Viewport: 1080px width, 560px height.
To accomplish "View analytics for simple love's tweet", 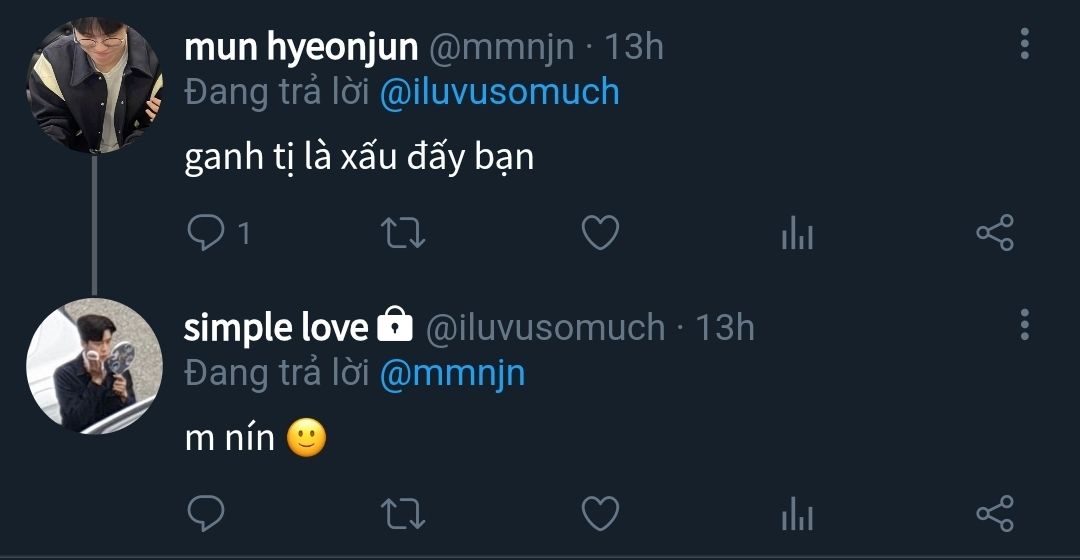I will click(x=796, y=515).
